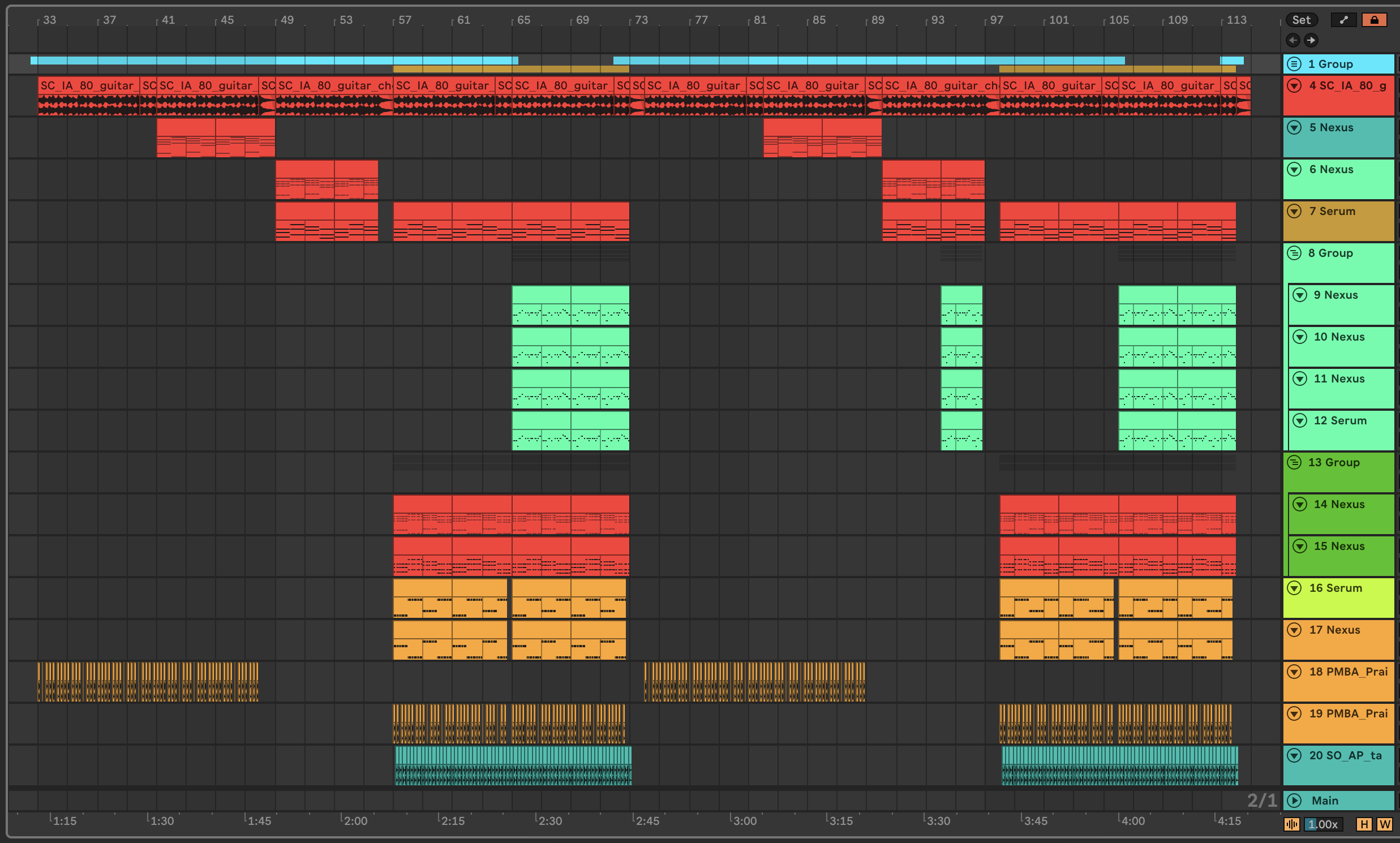
Task: Toggle the W width optimize button
Action: [1385, 824]
